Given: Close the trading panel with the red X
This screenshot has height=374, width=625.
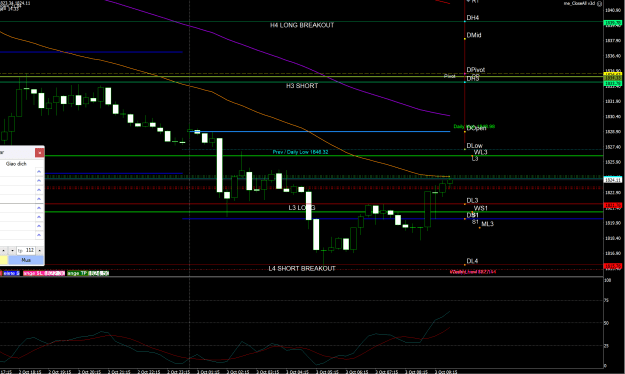Looking at the screenshot, I should click(x=39, y=153).
